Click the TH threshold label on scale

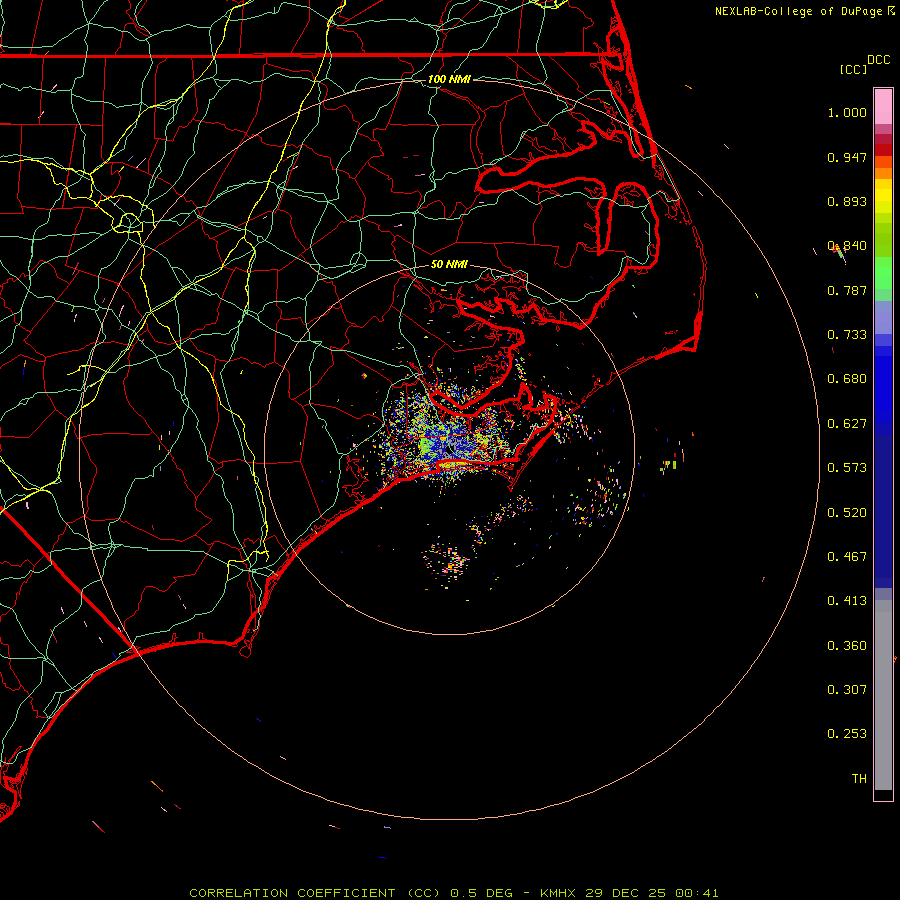(859, 779)
